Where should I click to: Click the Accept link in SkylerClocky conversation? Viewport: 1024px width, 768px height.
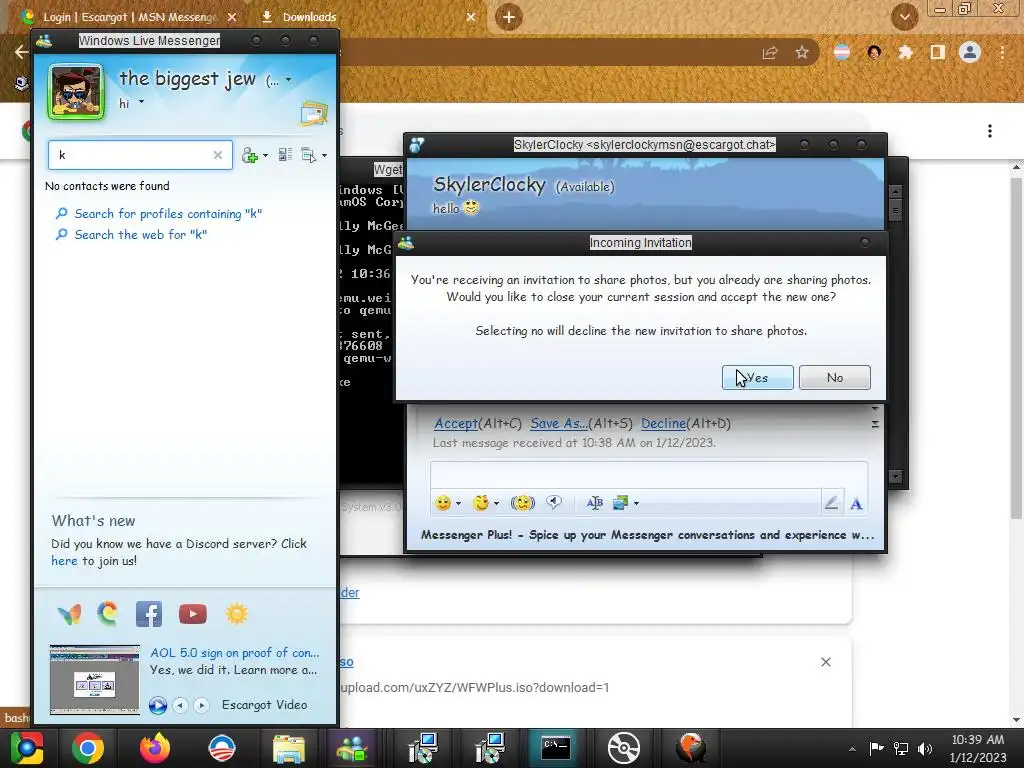point(456,423)
